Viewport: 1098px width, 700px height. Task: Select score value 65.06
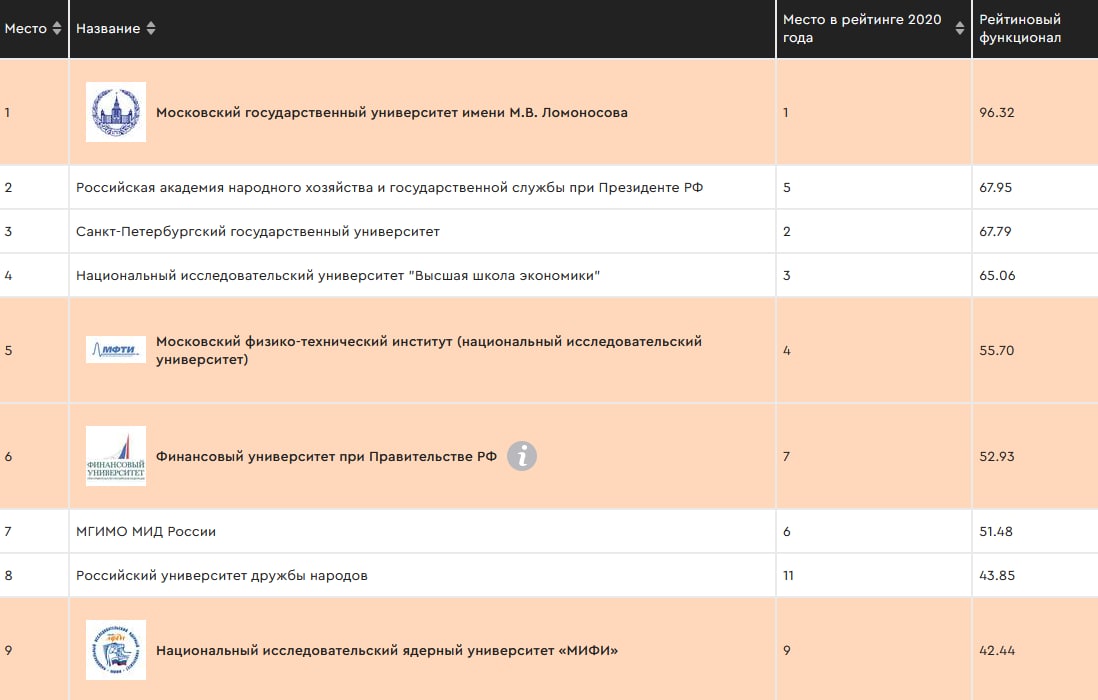(997, 276)
